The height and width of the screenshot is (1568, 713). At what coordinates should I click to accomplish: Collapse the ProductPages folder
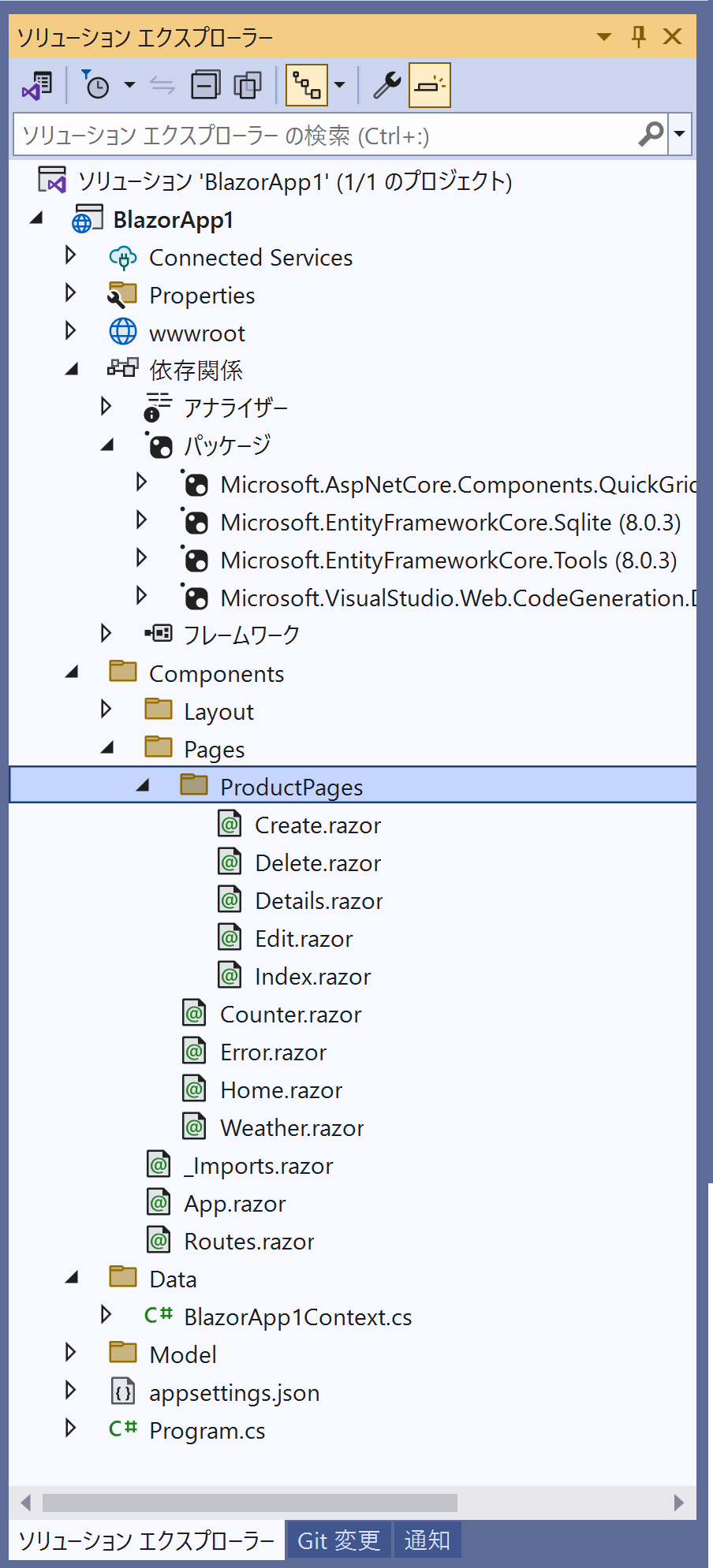coord(144,786)
